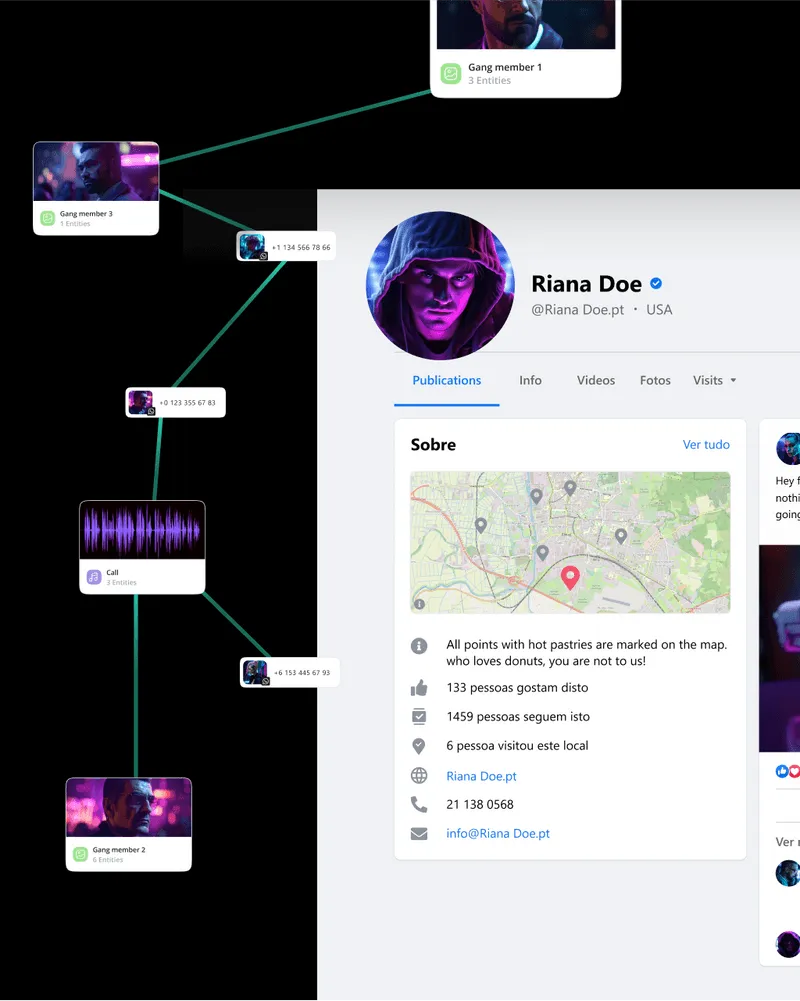Switch to the Info tab

coord(530,380)
